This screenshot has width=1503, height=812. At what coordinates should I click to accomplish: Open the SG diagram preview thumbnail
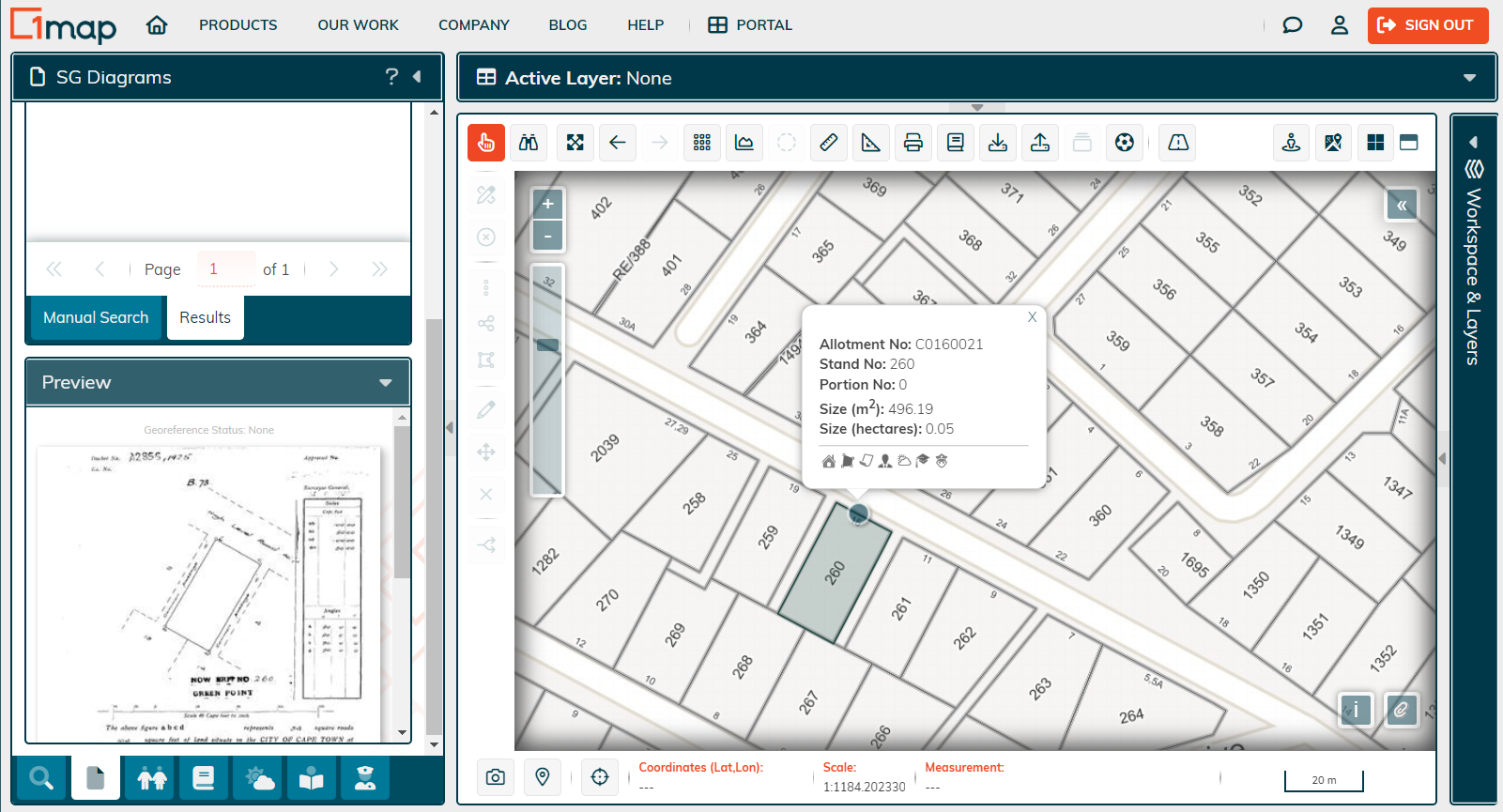pyautogui.click(x=209, y=594)
